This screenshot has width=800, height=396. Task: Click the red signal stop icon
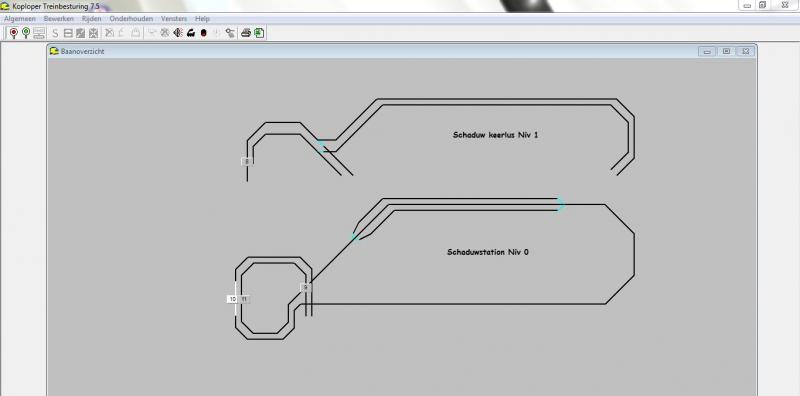pyautogui.click(x=14, y=33)
